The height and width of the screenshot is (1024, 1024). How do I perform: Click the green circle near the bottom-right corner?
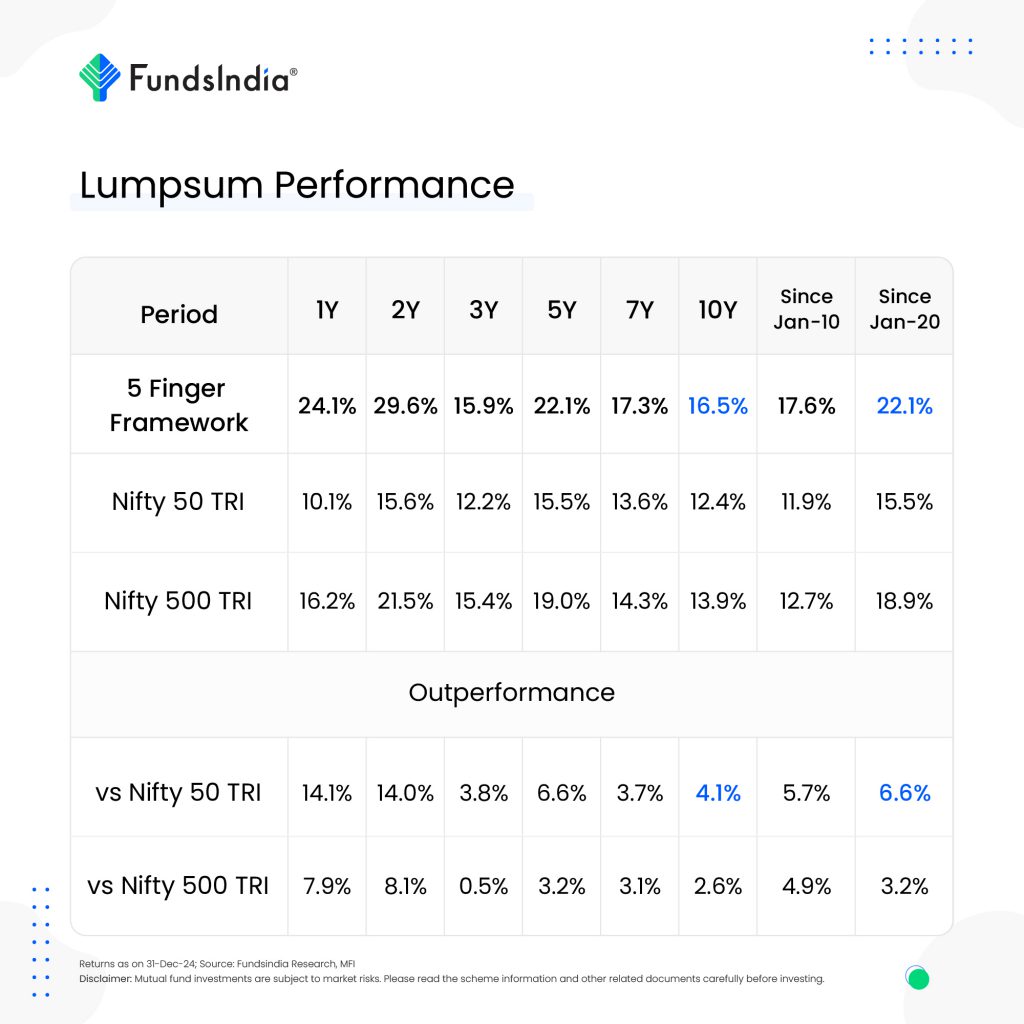click(x=917, y=977)
